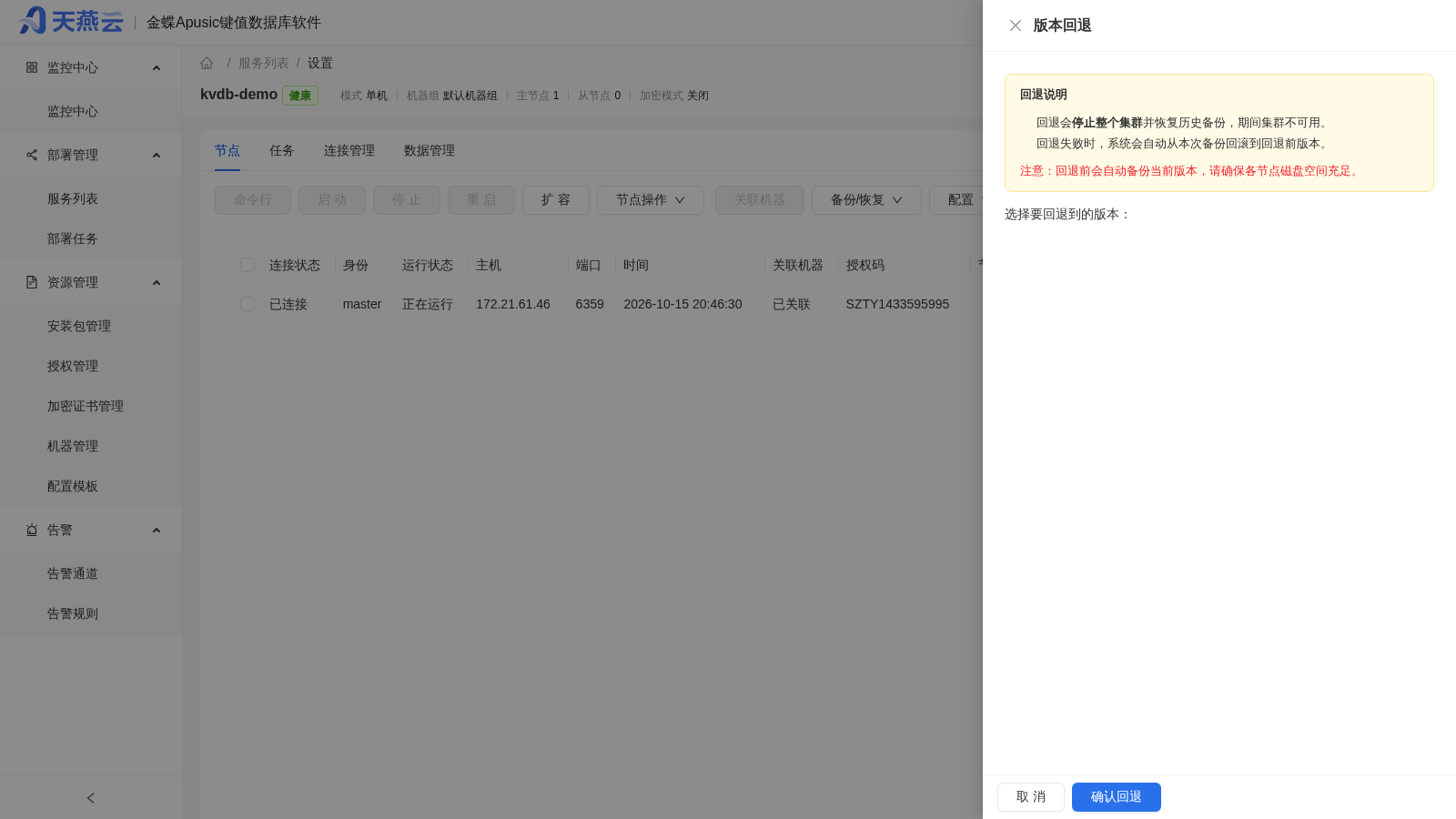Open the 备份/恢复 dropdown
This screenshot has width=1456, height=819.
[866, 200]
